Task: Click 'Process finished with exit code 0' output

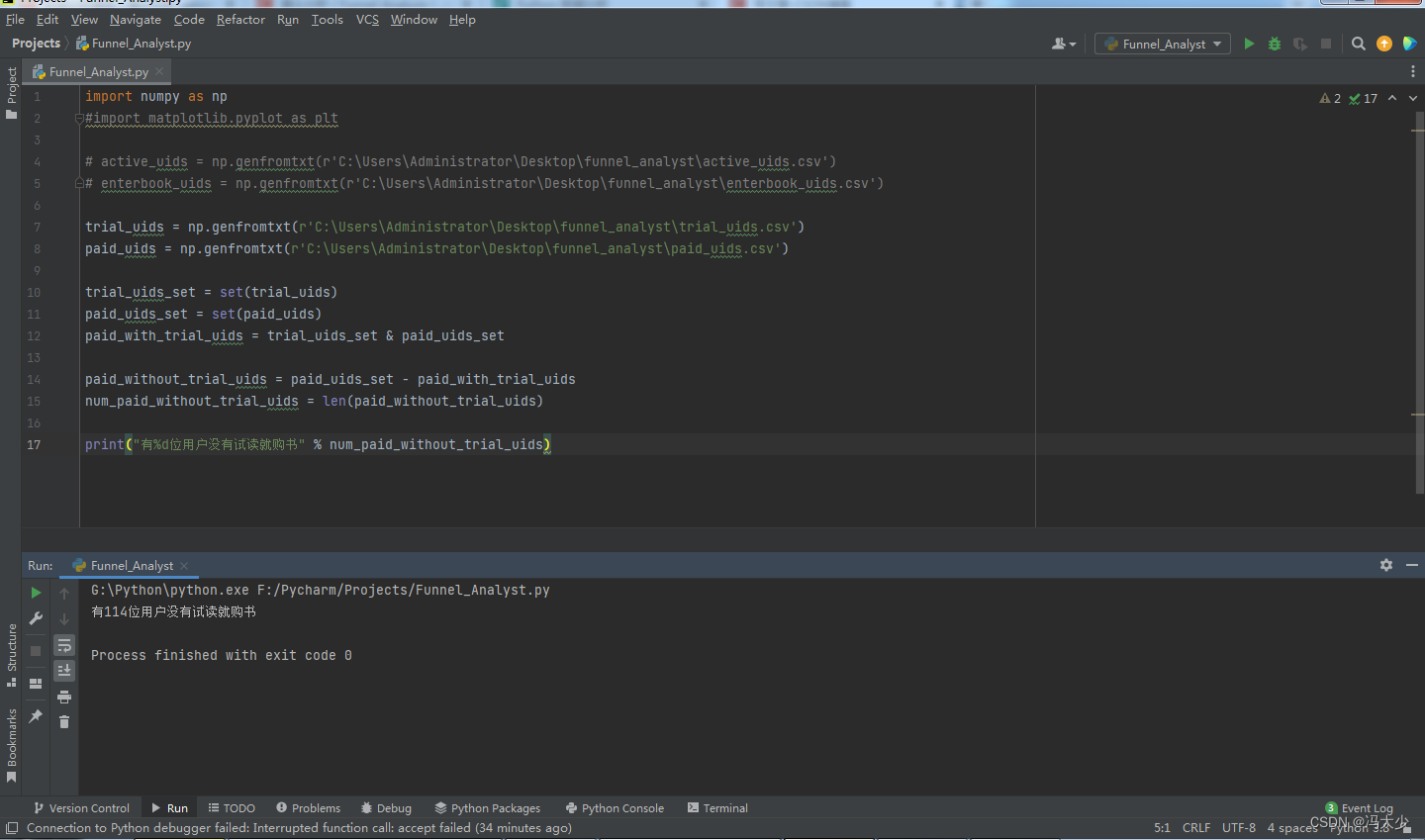Action: tap(222, 655)
